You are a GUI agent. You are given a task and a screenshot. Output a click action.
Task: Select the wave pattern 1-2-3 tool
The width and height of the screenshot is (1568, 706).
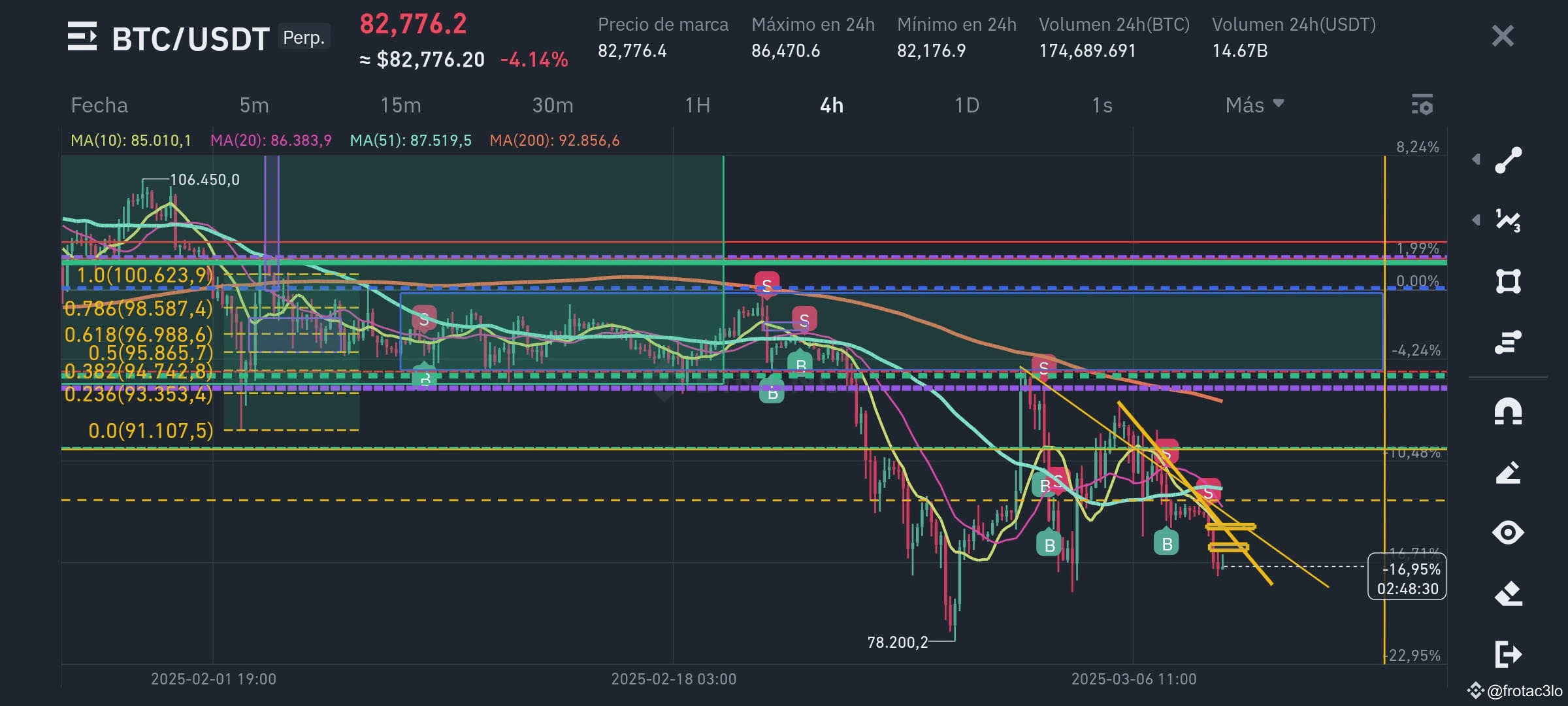pyautogui.click(x=1508, y=220)
